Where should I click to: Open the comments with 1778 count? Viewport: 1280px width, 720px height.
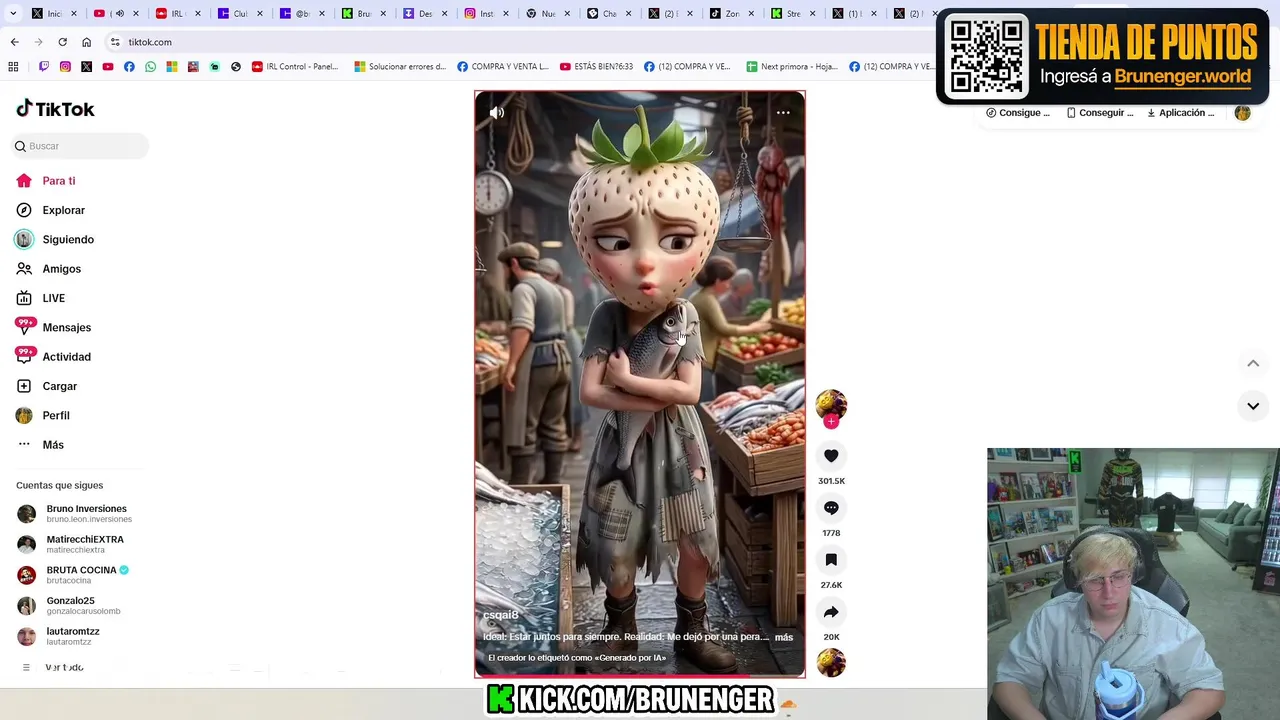(831, 508)
